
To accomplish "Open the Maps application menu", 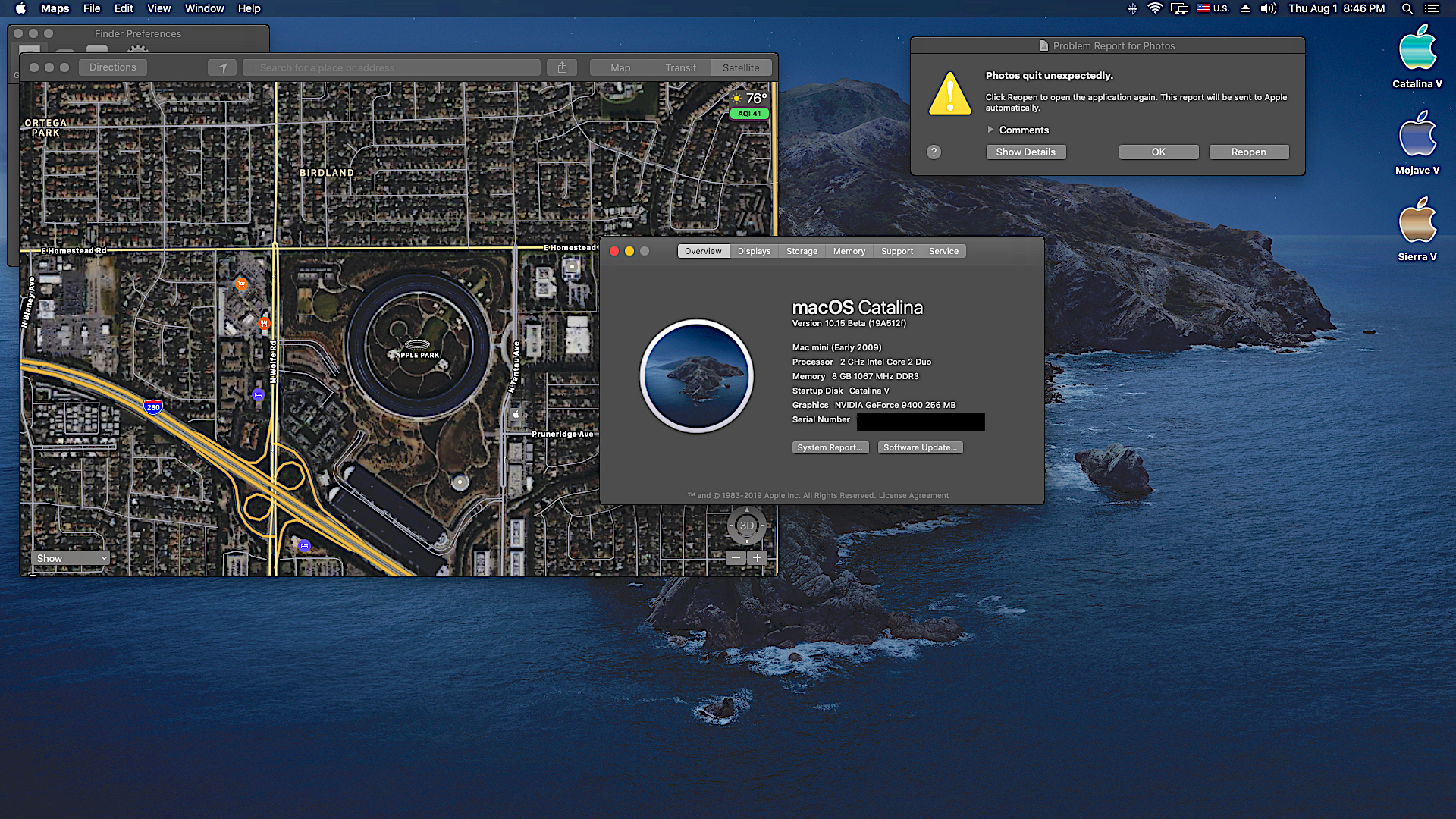I will pos(55,8).
